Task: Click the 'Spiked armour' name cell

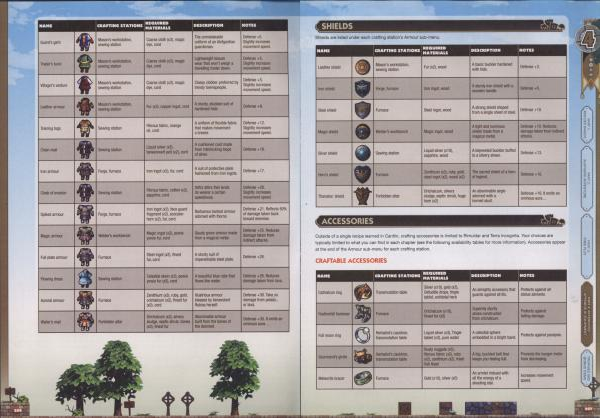Action: point(56,214)
